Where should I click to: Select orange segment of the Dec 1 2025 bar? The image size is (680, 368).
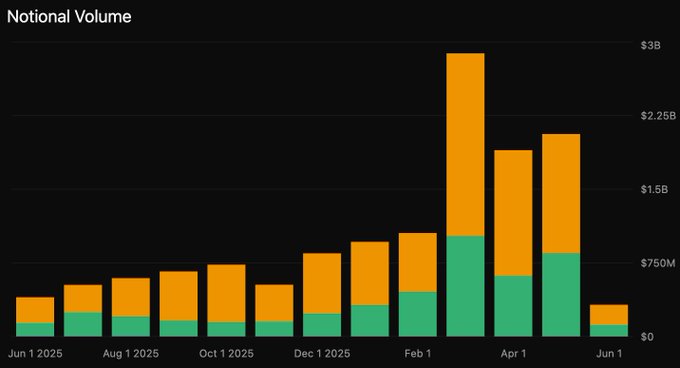pos(322,283)
